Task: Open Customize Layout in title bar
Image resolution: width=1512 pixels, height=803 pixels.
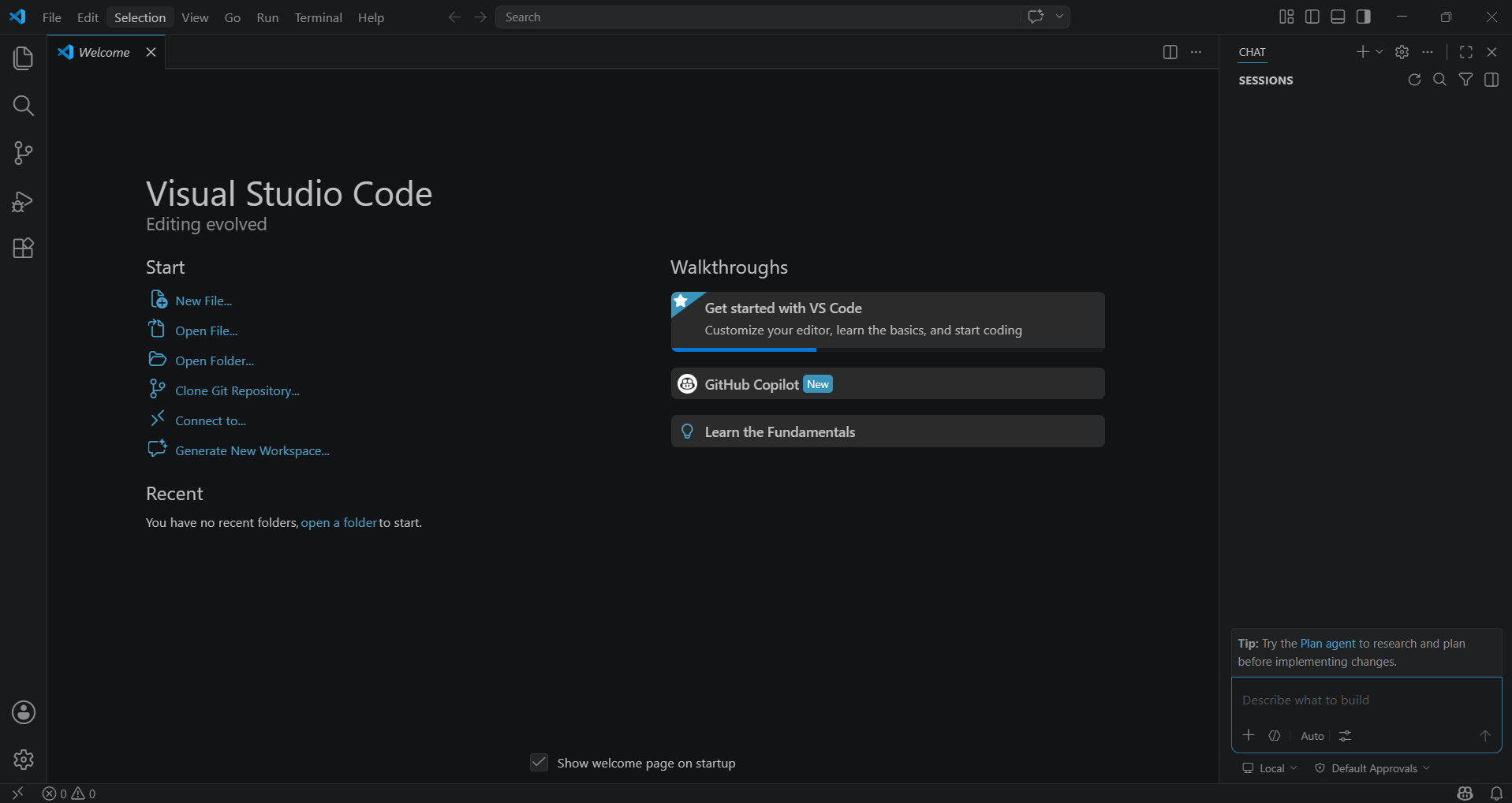Action: point(1286,17)
